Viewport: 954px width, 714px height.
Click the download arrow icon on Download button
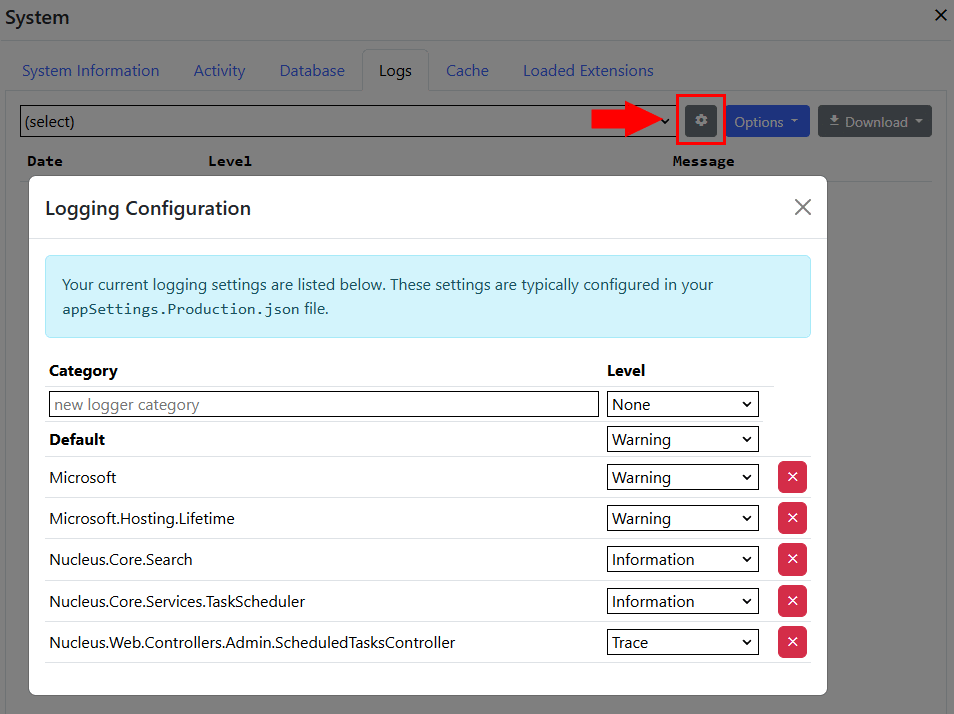point(834,120)
